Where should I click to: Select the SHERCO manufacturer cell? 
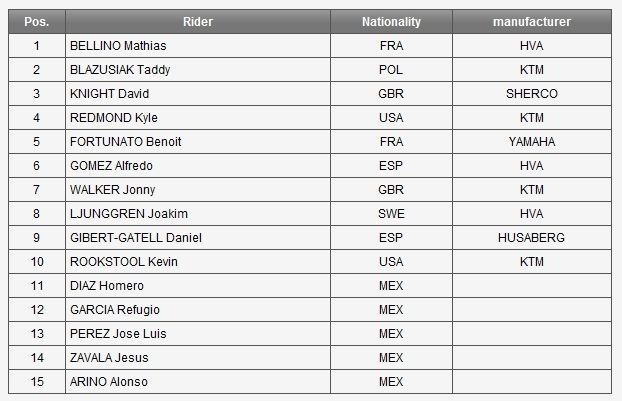(x=531, y=94)
